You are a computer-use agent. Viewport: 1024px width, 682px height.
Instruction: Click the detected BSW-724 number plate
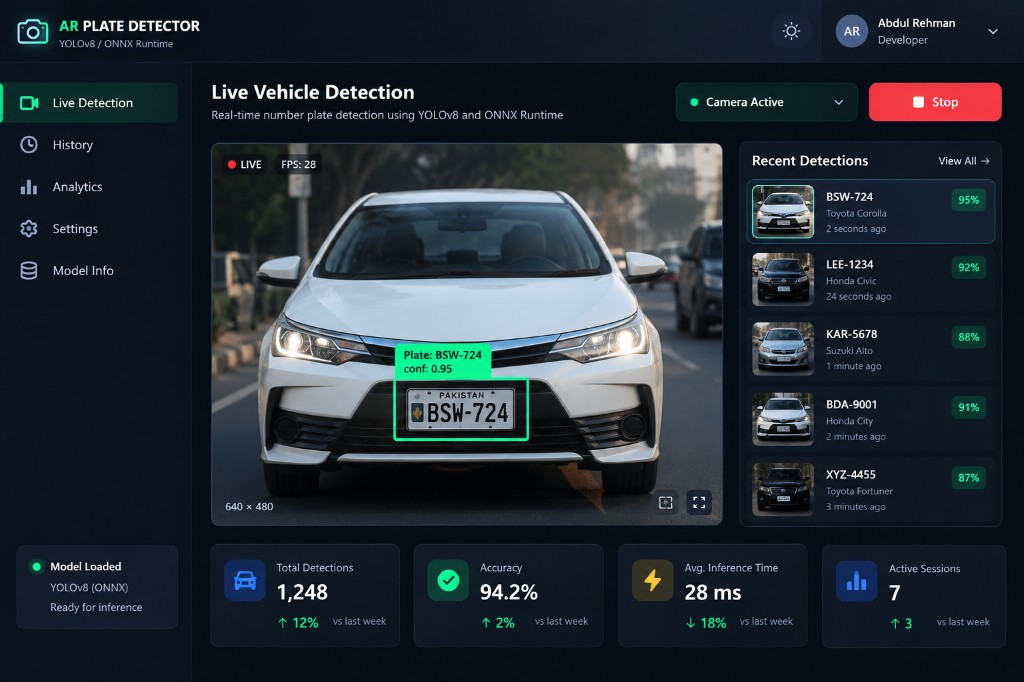[x=461, y=410]
